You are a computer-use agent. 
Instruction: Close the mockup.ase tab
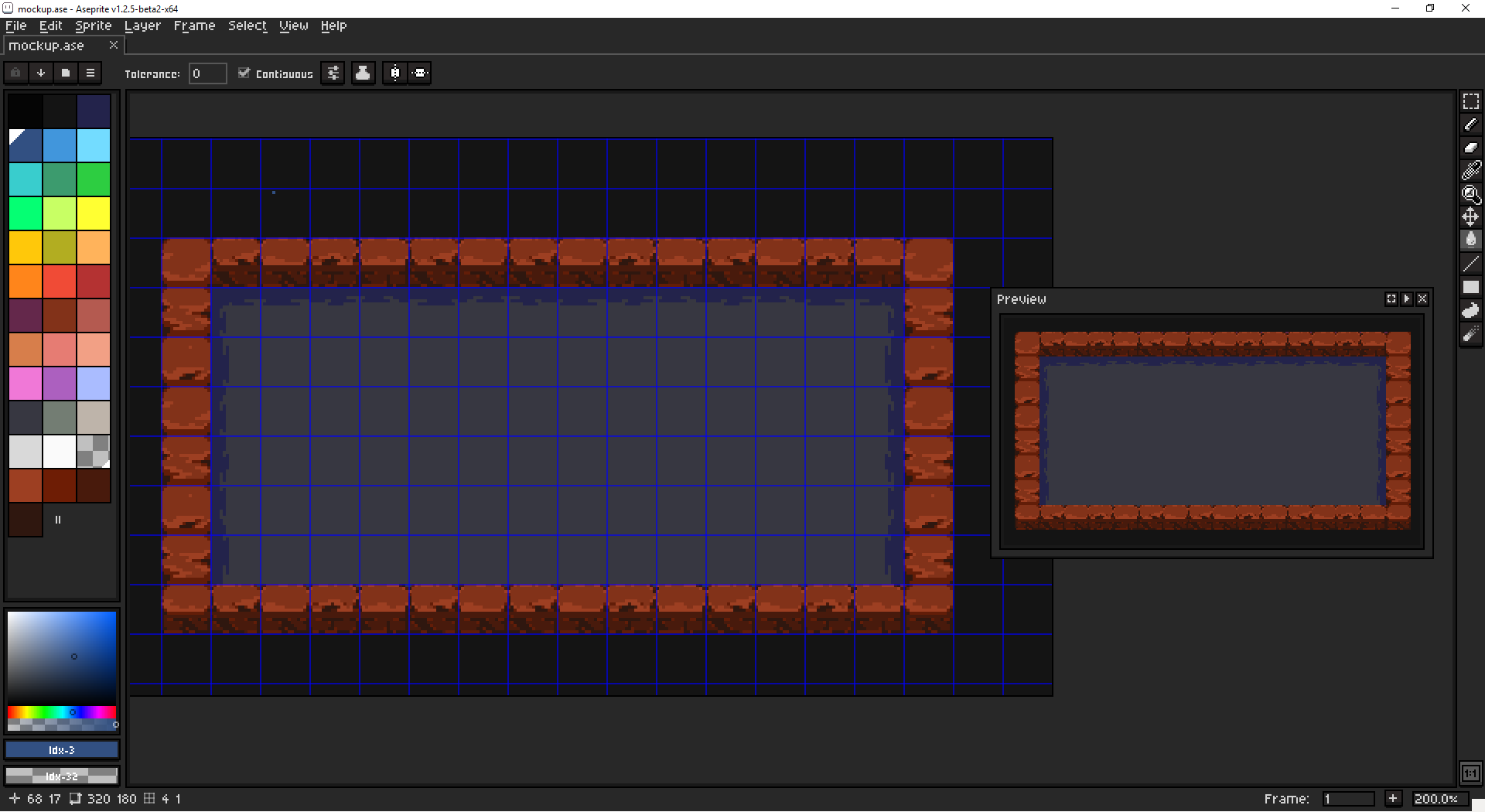[114, 45]
